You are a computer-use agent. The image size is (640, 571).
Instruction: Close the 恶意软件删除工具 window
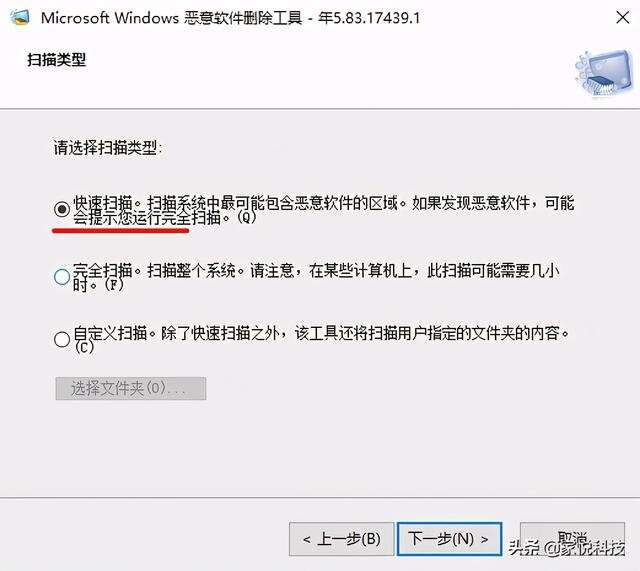tap(622, 18)
